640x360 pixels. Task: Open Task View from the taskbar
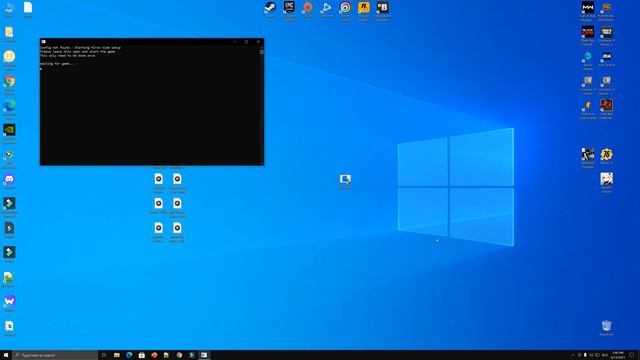tap(104, 355)
